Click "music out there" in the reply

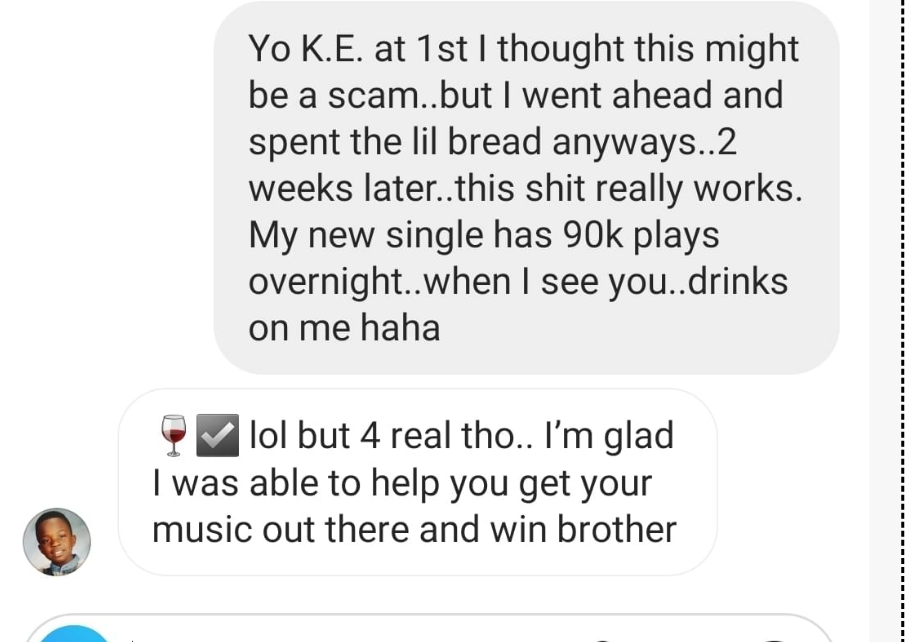283,529
